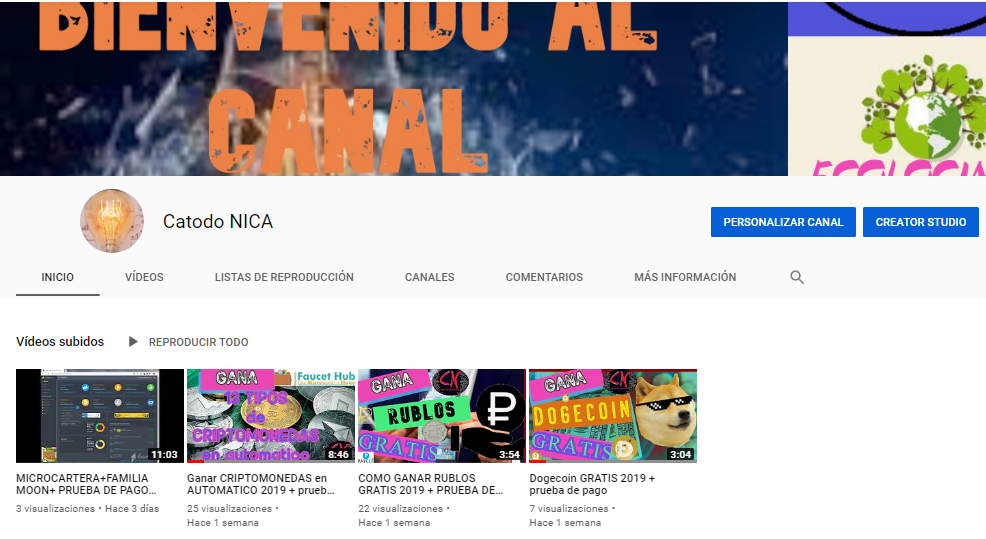Click the Catodo NICA channel name

[x=218, y=221]
